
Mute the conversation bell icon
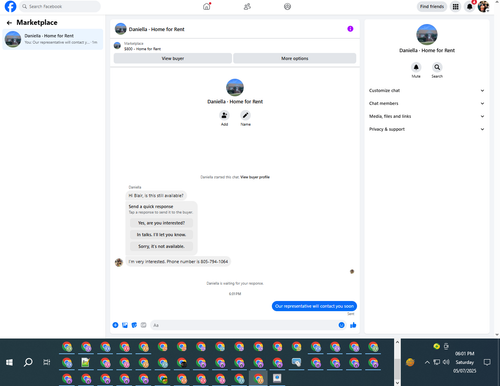click(416, 67)
